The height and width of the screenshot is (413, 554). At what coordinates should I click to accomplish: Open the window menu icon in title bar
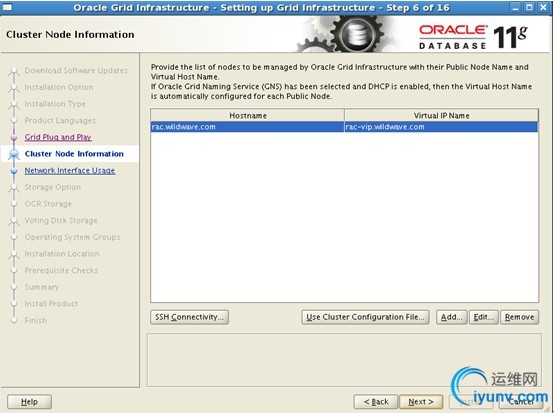[x=7, y=7]
